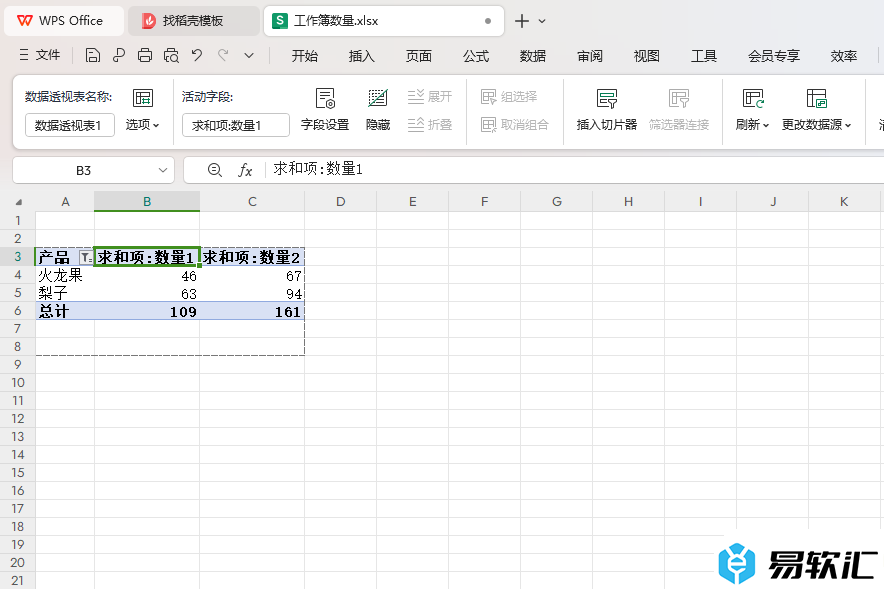Select row 10 header
884x589 pixels.
[18, 383]
